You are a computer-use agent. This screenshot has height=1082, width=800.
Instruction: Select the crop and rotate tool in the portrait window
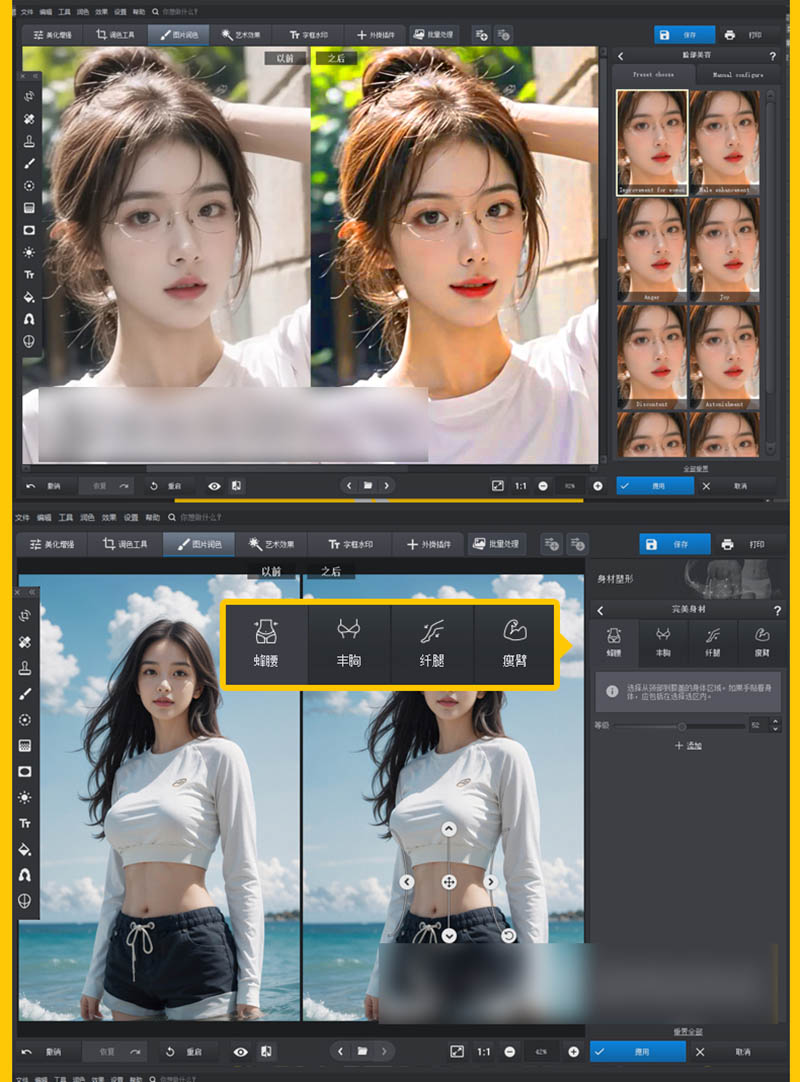tap(29, 97)
